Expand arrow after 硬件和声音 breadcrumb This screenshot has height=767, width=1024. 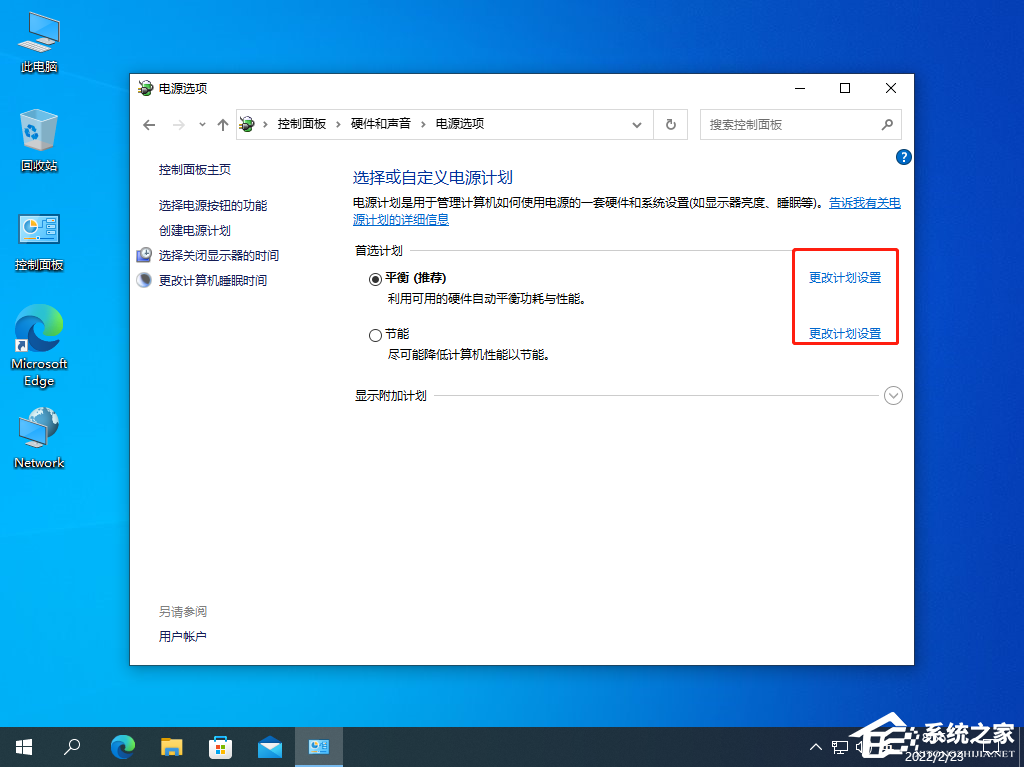point(423,124)
